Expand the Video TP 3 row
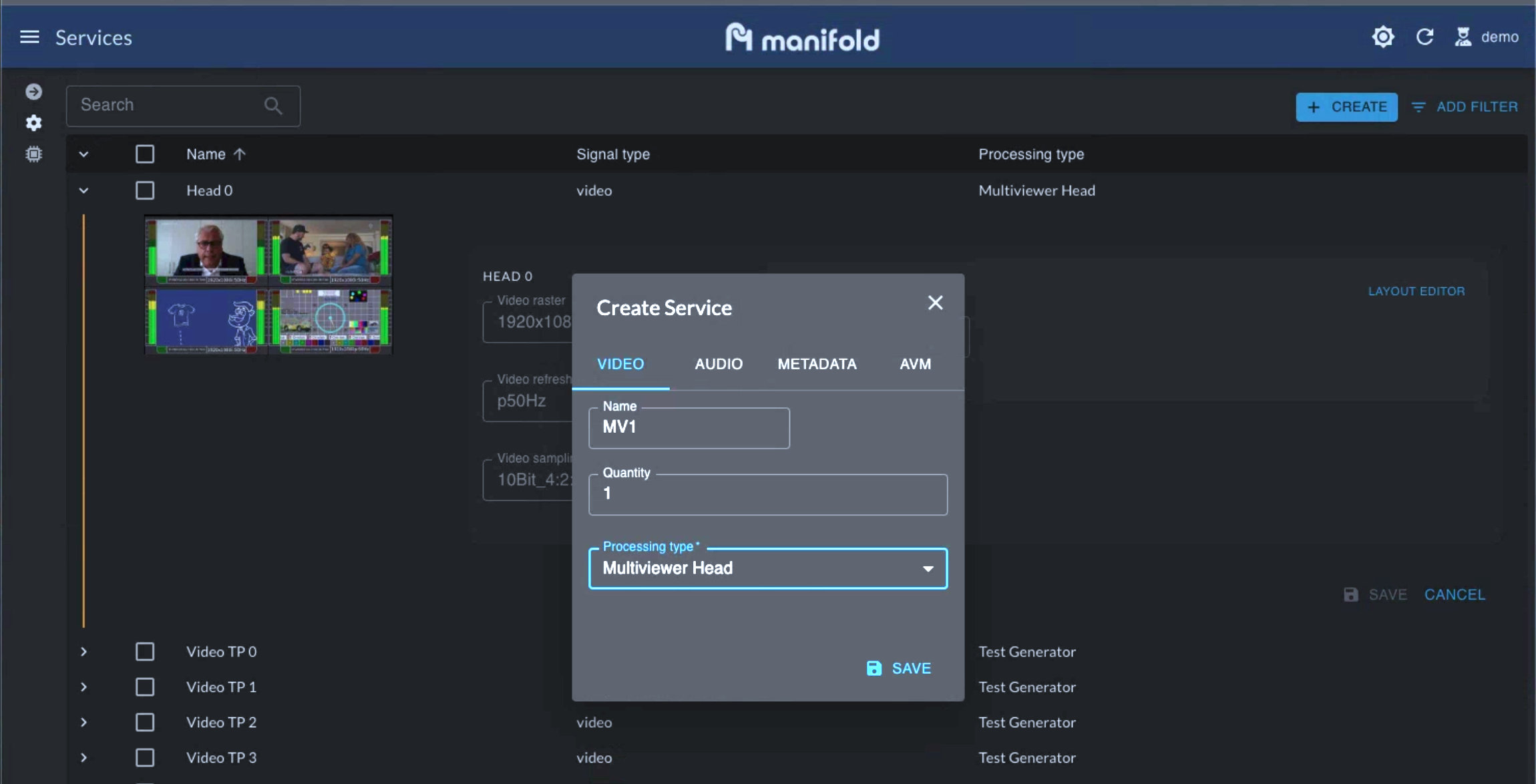The image size is (1536, 784). pos(84,757)
